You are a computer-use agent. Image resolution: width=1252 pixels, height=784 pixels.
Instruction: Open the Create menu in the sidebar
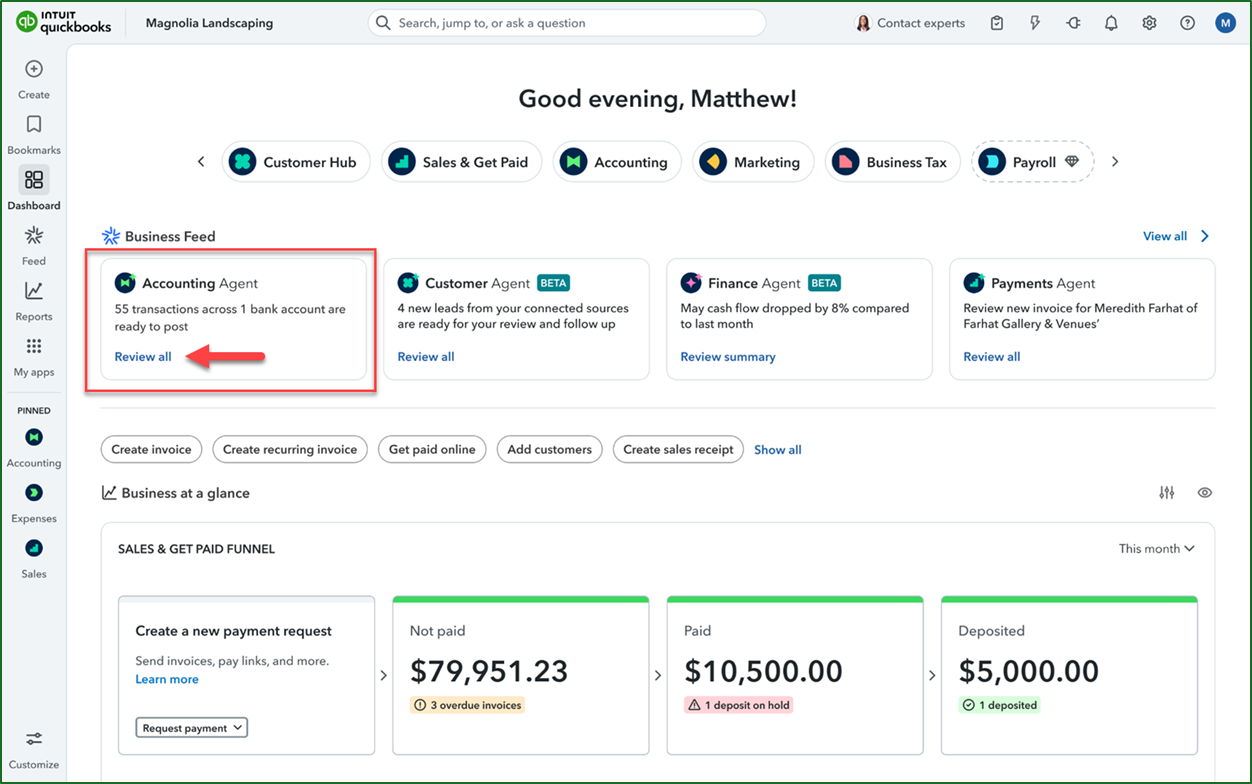click(x=34, y=80)
